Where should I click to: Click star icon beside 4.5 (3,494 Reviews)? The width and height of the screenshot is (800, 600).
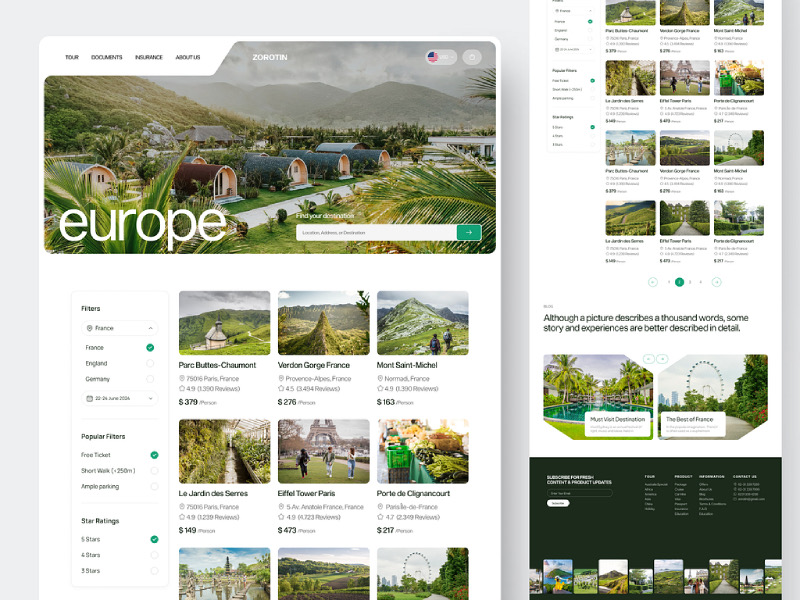click(281, 389)
